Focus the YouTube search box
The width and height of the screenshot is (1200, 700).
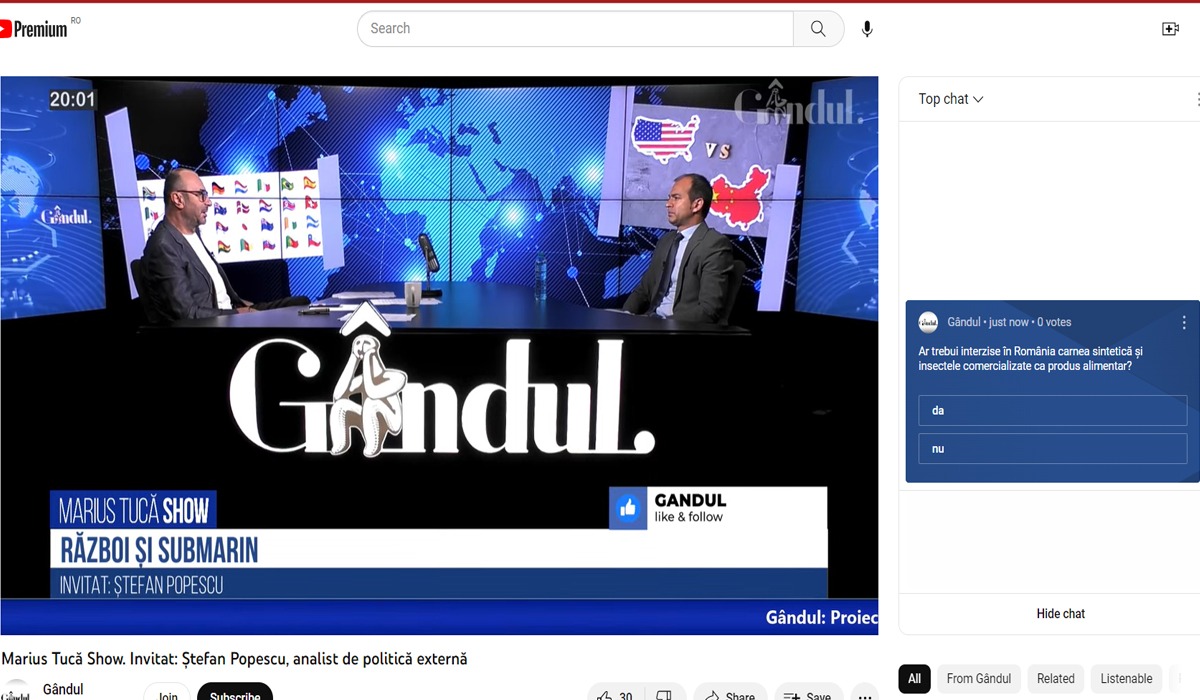575,29
